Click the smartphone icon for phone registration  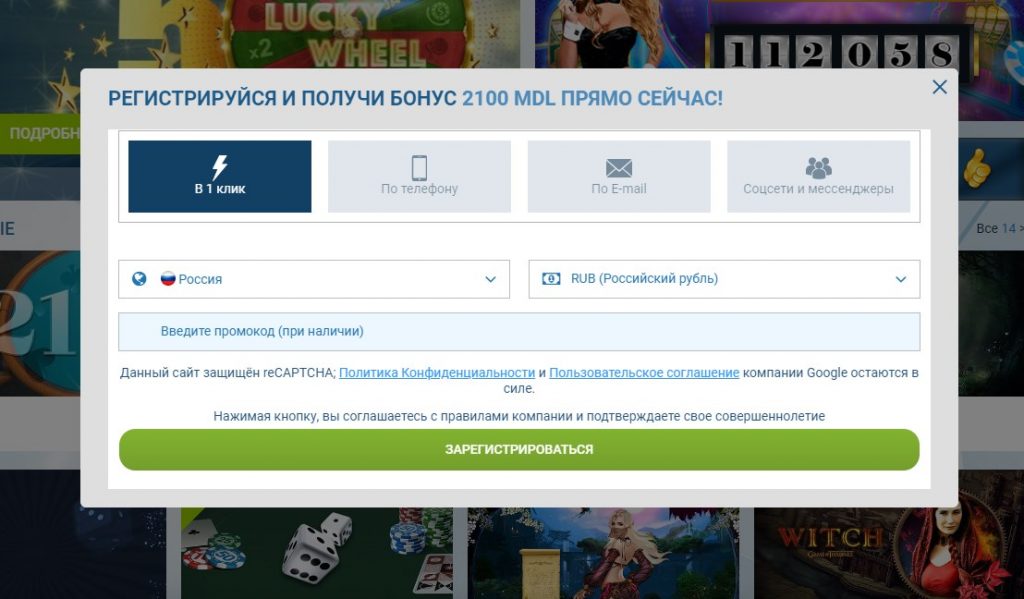(x=419, y=167)
